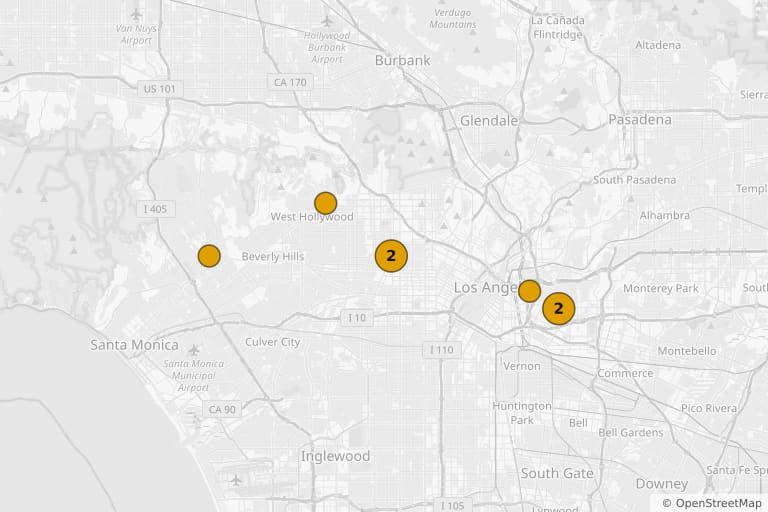Click the Hollywood Burbank Airport plane icon
This screenshot has height=512, width=768.
[327, 21]
